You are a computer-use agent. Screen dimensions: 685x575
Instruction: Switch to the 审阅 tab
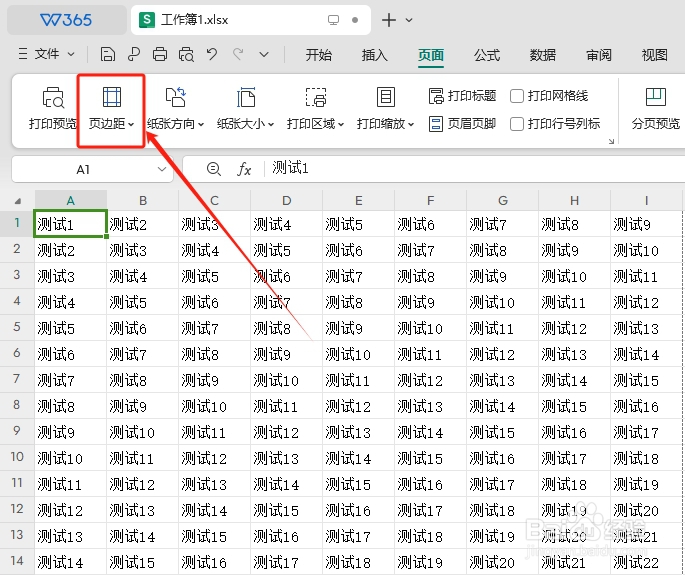[599, 55]
